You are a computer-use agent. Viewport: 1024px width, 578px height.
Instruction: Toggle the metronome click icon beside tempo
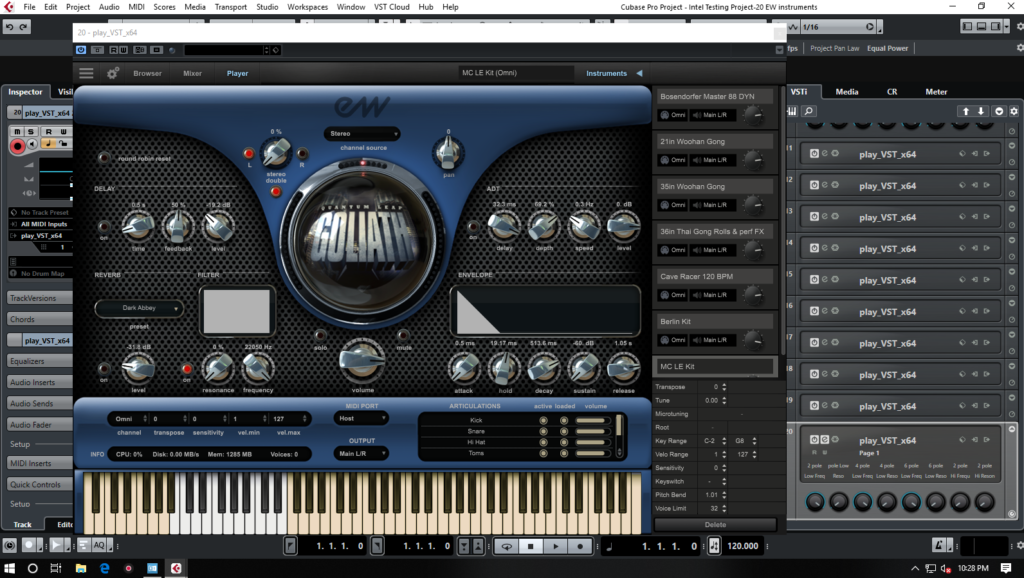[714, 546]
